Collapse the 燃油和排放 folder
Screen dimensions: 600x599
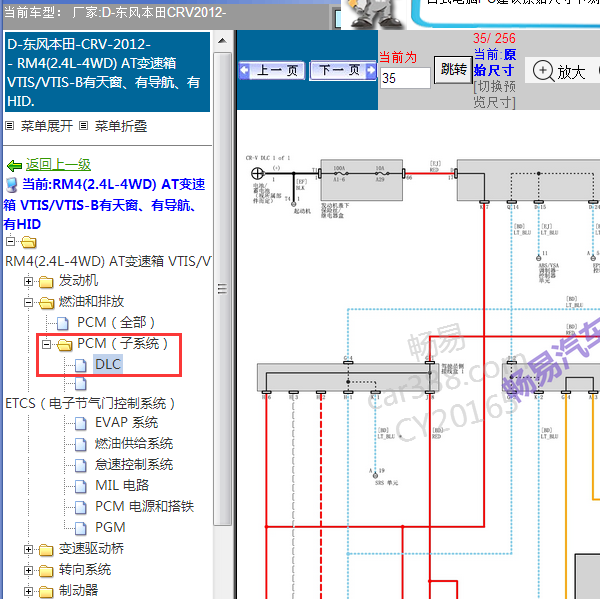tap(28, 302)
